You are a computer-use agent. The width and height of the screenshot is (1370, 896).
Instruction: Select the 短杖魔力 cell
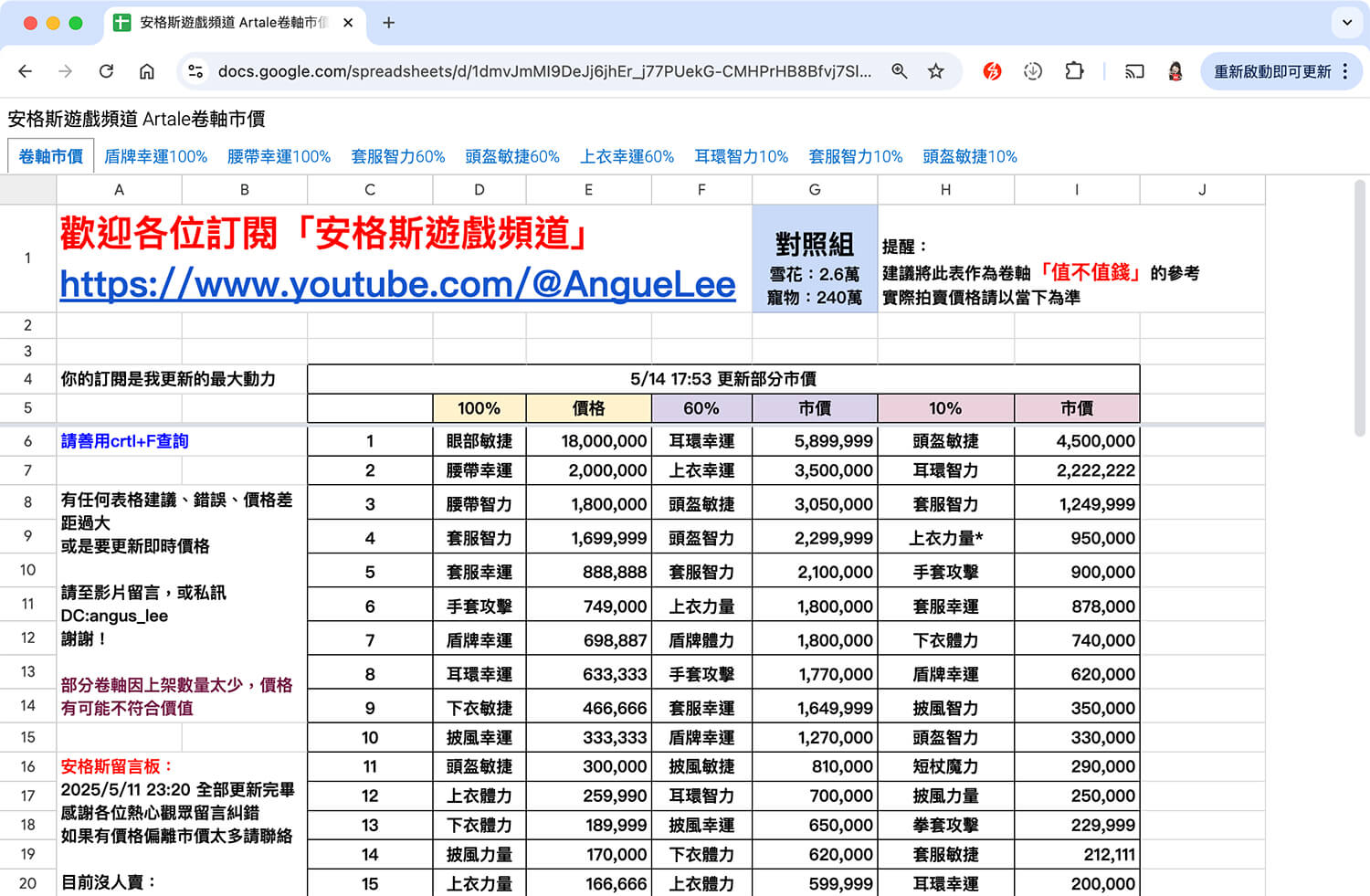click(x=945, y=766)
